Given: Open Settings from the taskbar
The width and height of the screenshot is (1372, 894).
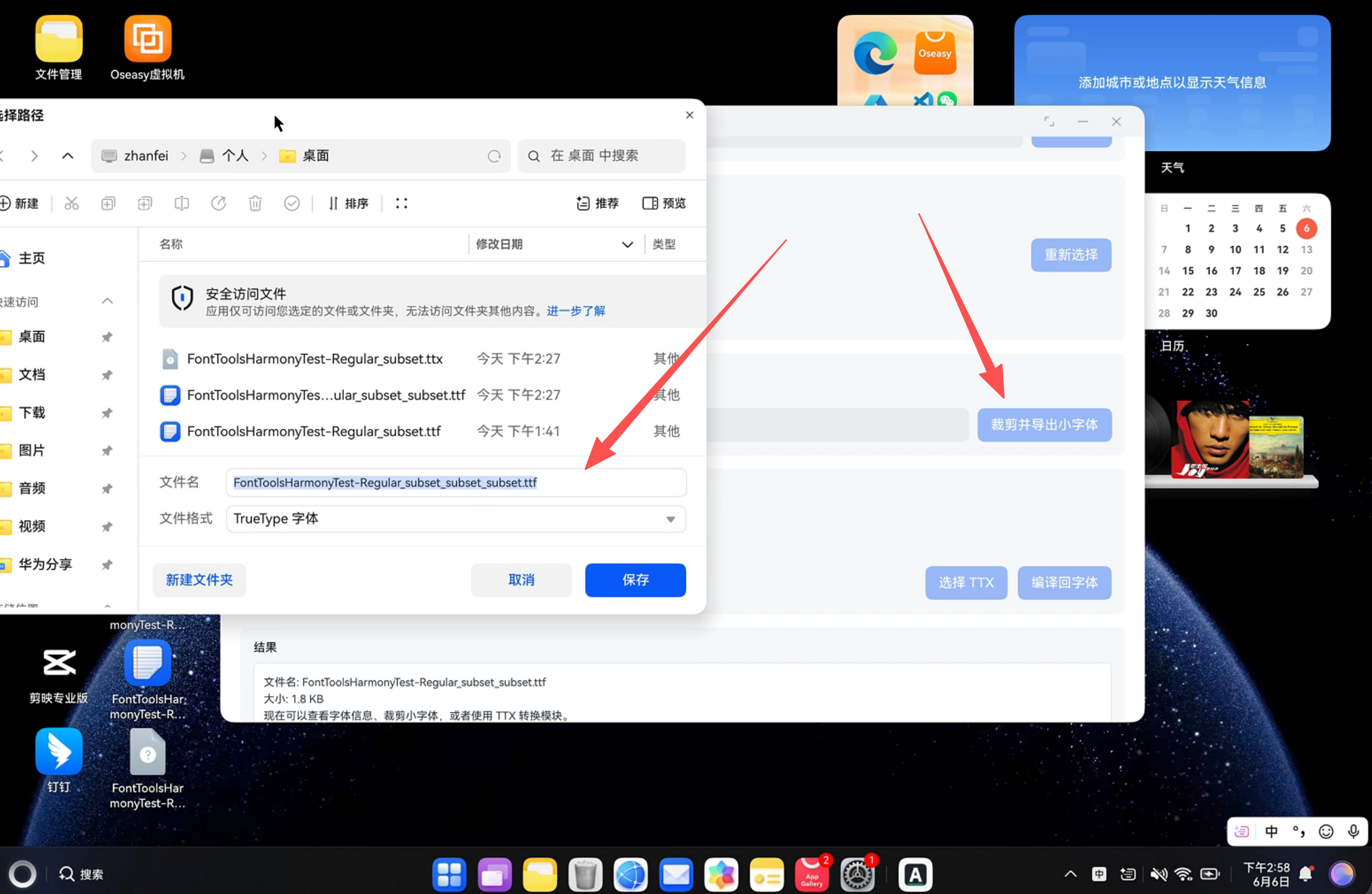Looking at the screenshot, I should pos(858,874).
